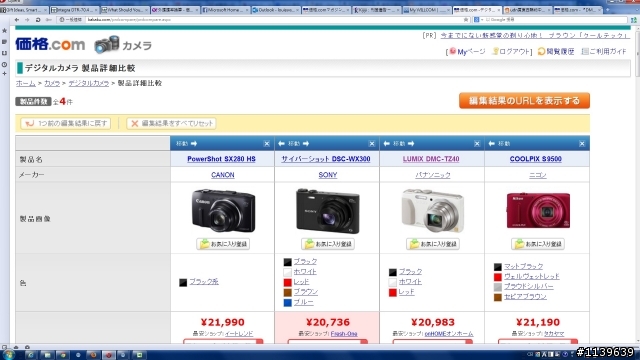The height and width of the screenshot is (360, 640).
Task: Select Nikon ブラウンシルバー color link
Action: click(x=529, y=287)
